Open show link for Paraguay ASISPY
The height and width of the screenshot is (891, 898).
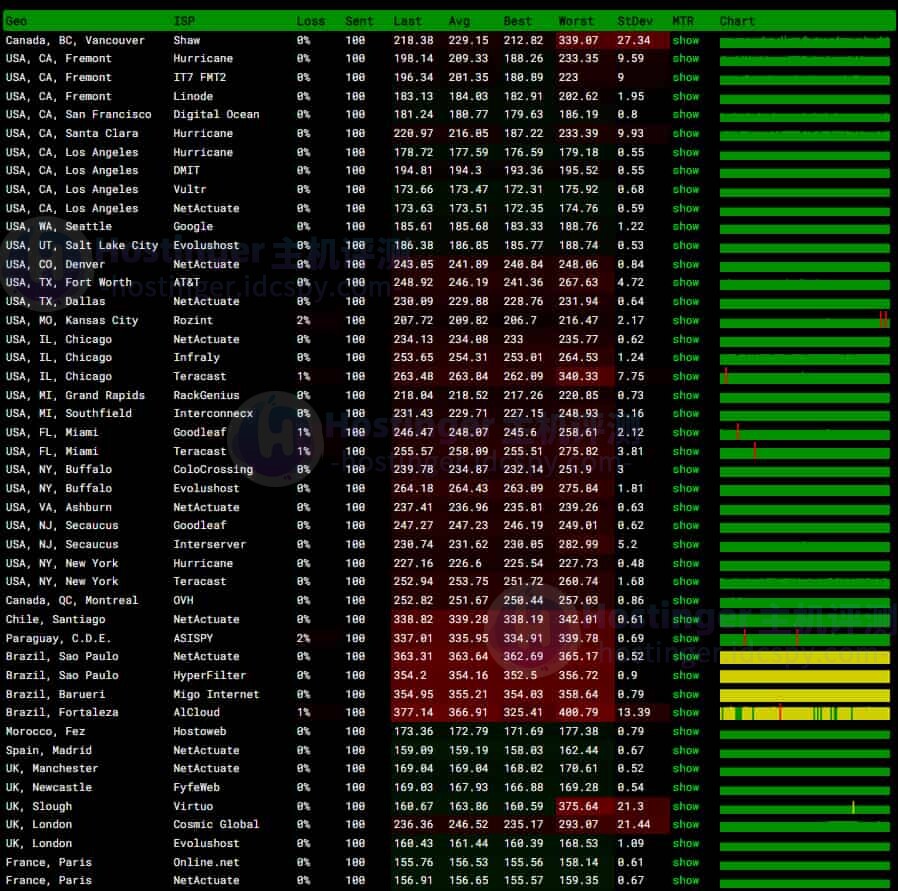point(685,638)
